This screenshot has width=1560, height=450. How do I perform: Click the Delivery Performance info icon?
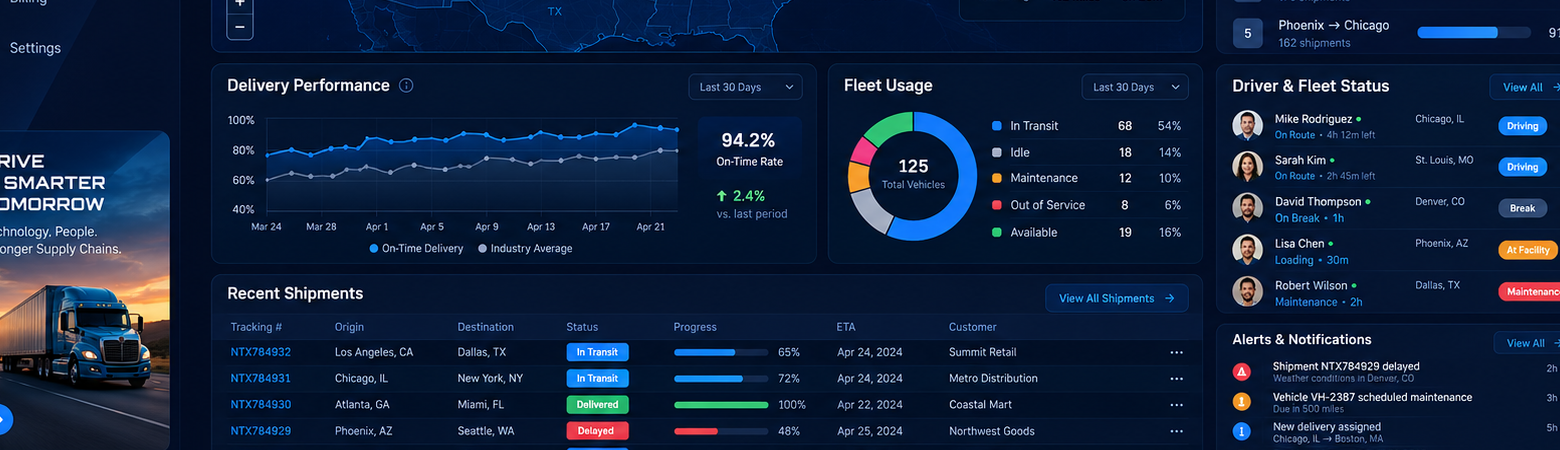tap(406, 86)
